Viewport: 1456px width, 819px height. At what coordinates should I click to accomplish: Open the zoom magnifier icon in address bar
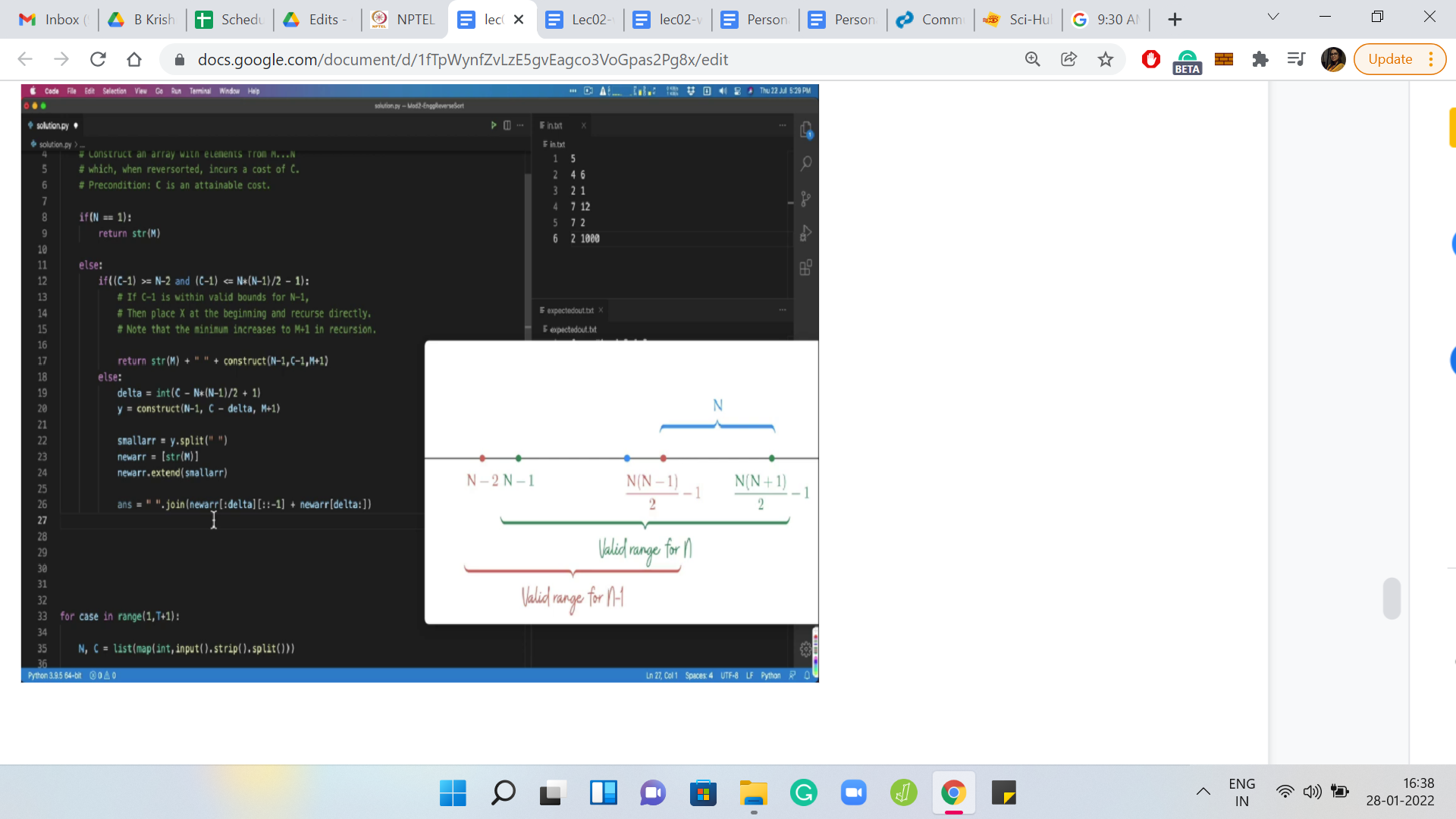tap(1032, 59)
